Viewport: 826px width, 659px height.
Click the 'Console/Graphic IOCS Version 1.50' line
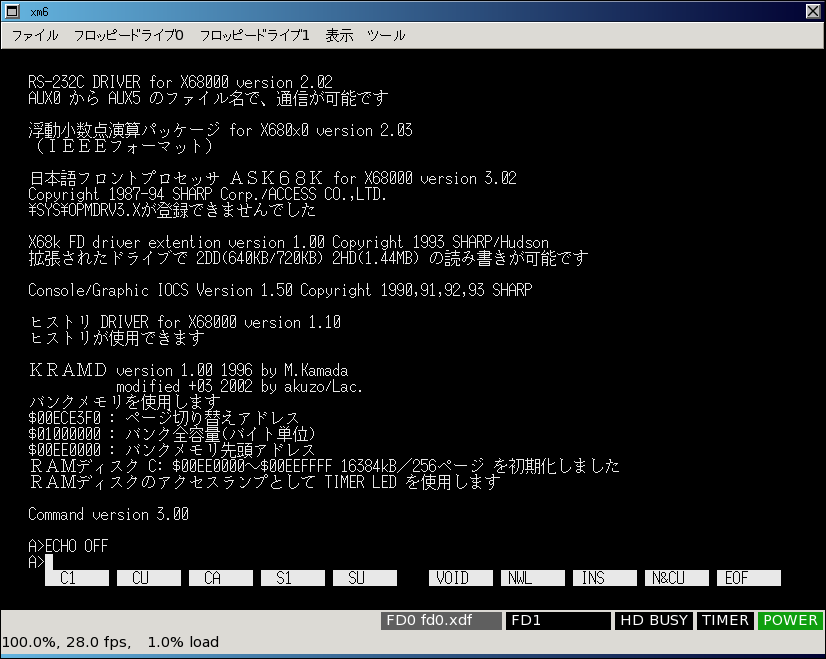coord(280,290)
